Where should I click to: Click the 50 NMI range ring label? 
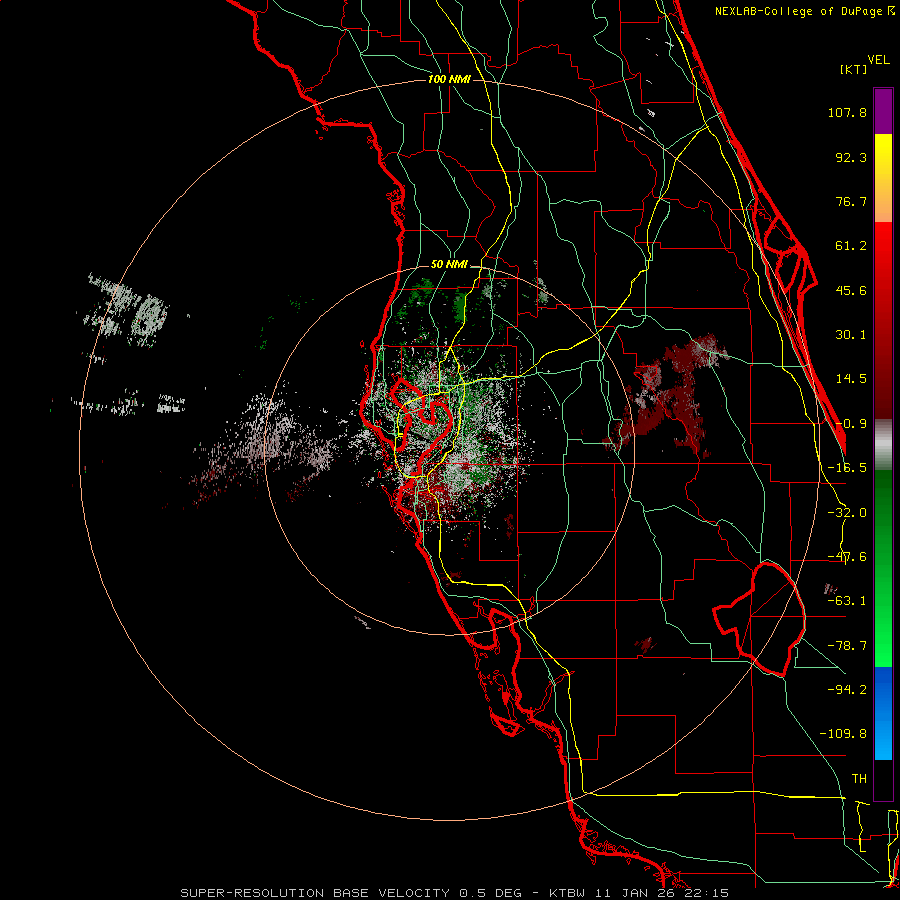(449, 264)
